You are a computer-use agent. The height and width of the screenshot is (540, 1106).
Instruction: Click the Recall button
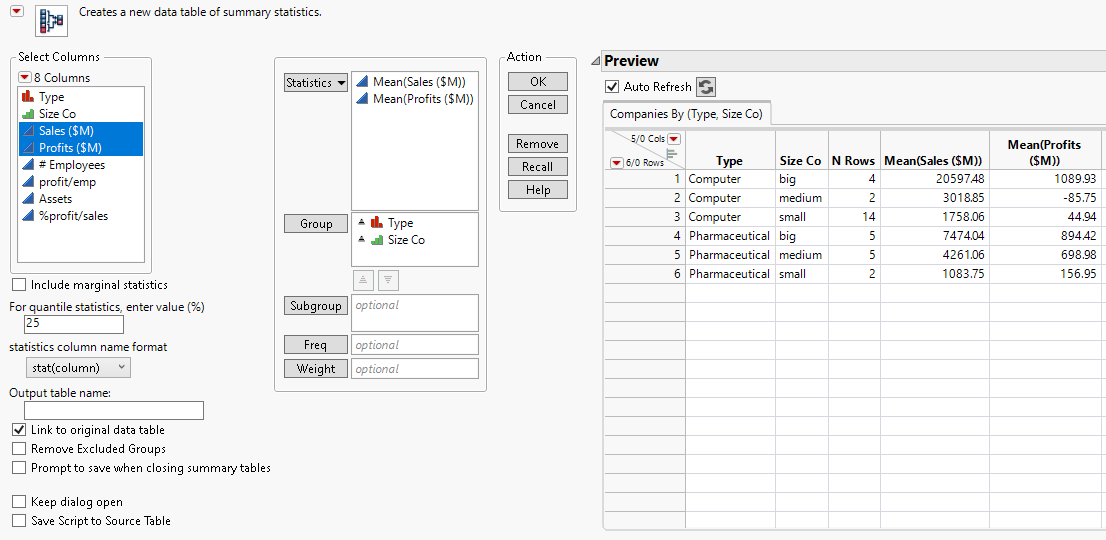(x=537, y=166)
